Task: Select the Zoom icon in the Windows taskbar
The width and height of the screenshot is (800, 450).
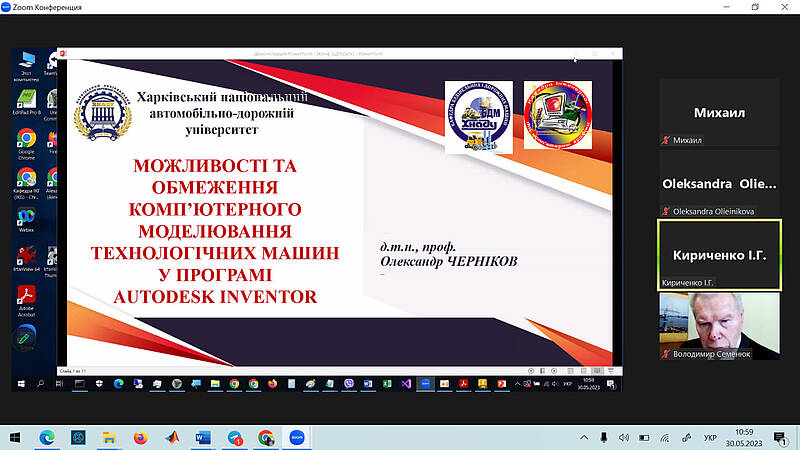Action: (297, 437)
